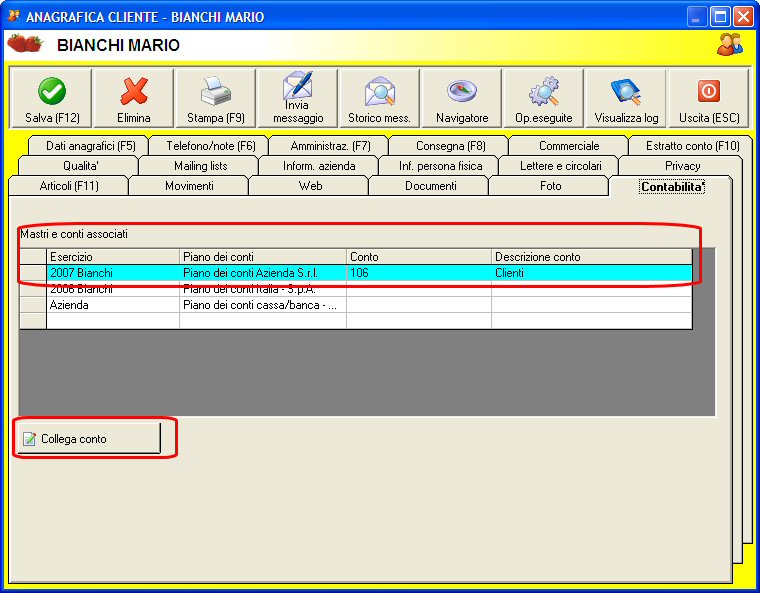Select the 2007 Bianchi row cell

(113, 272)
